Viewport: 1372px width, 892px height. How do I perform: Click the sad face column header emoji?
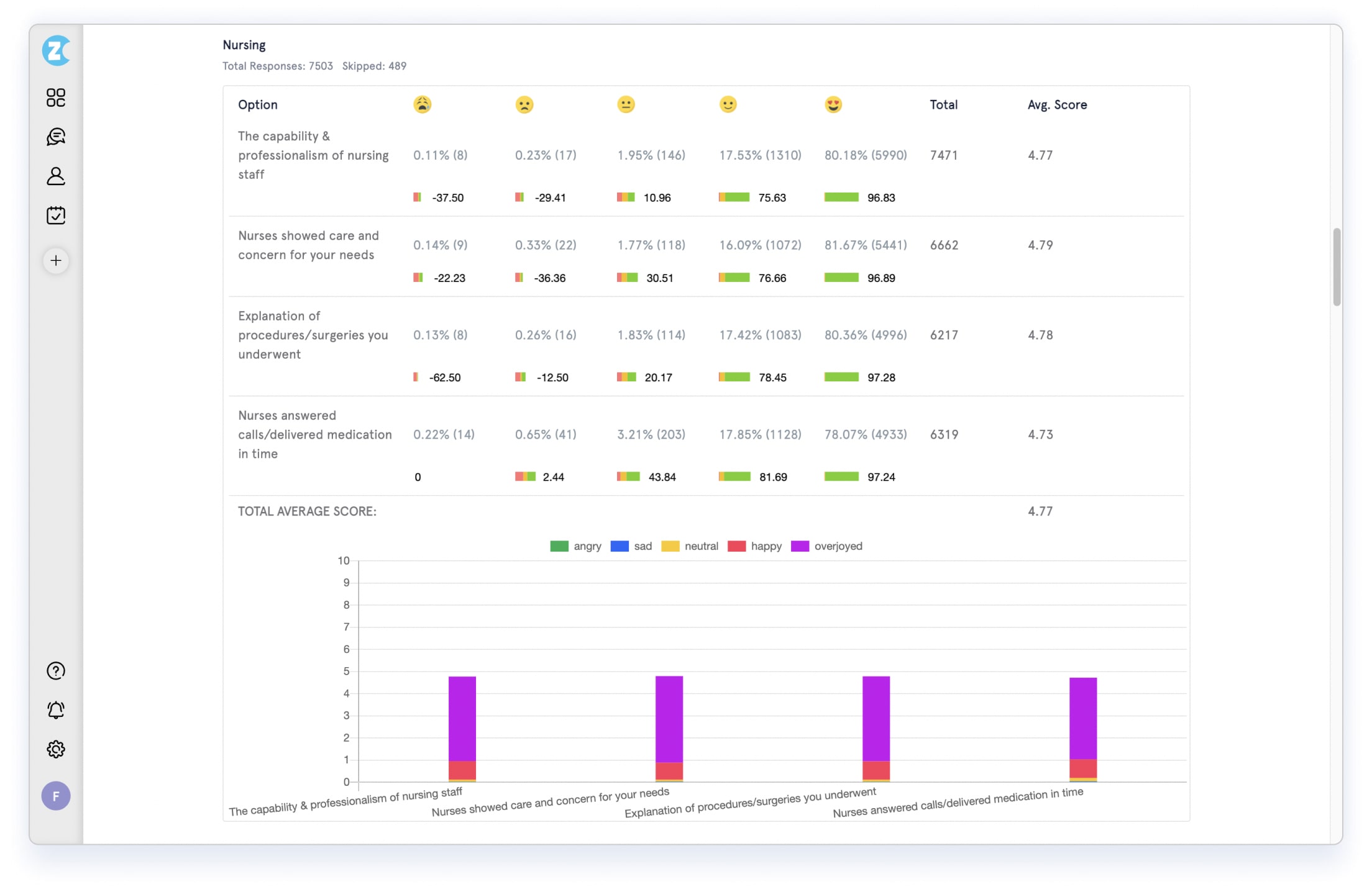[x=524, y=104]
